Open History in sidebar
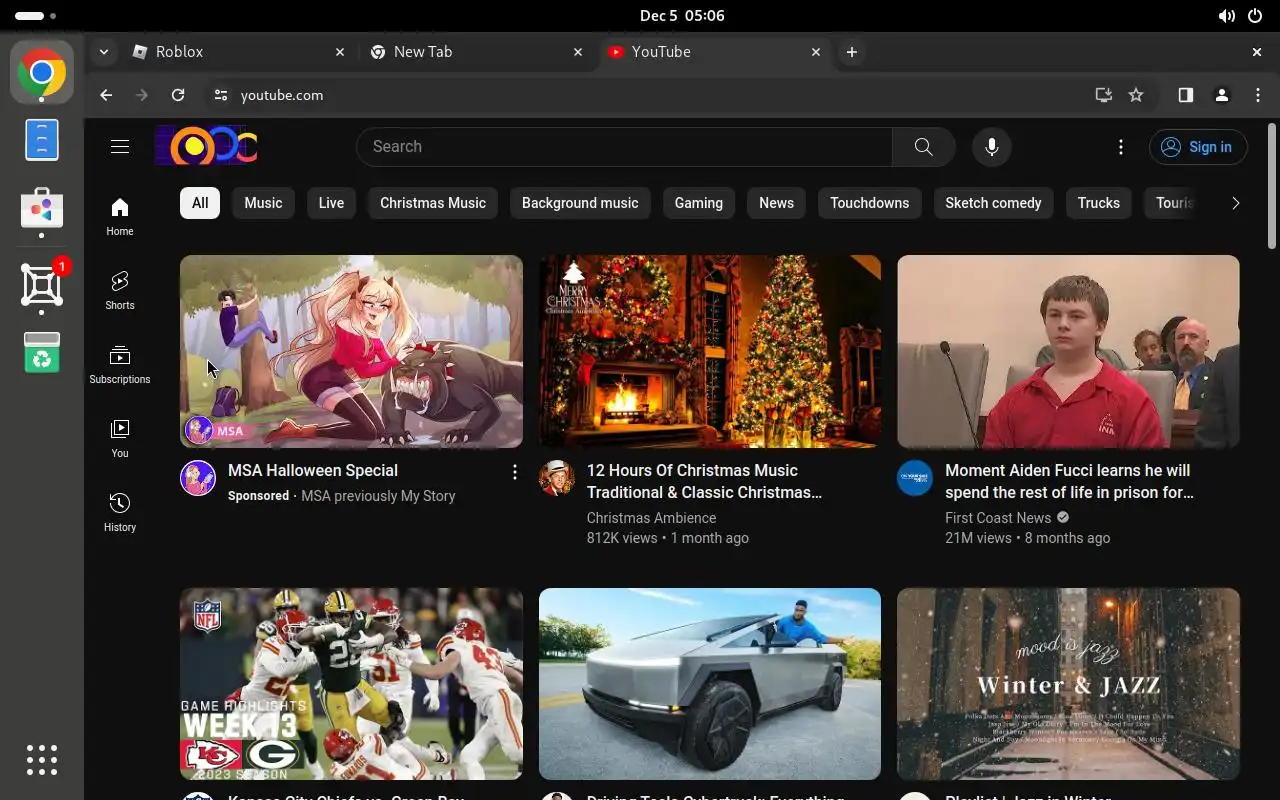This screenshot has height=800, width=1280. click(x=120, y=512)
